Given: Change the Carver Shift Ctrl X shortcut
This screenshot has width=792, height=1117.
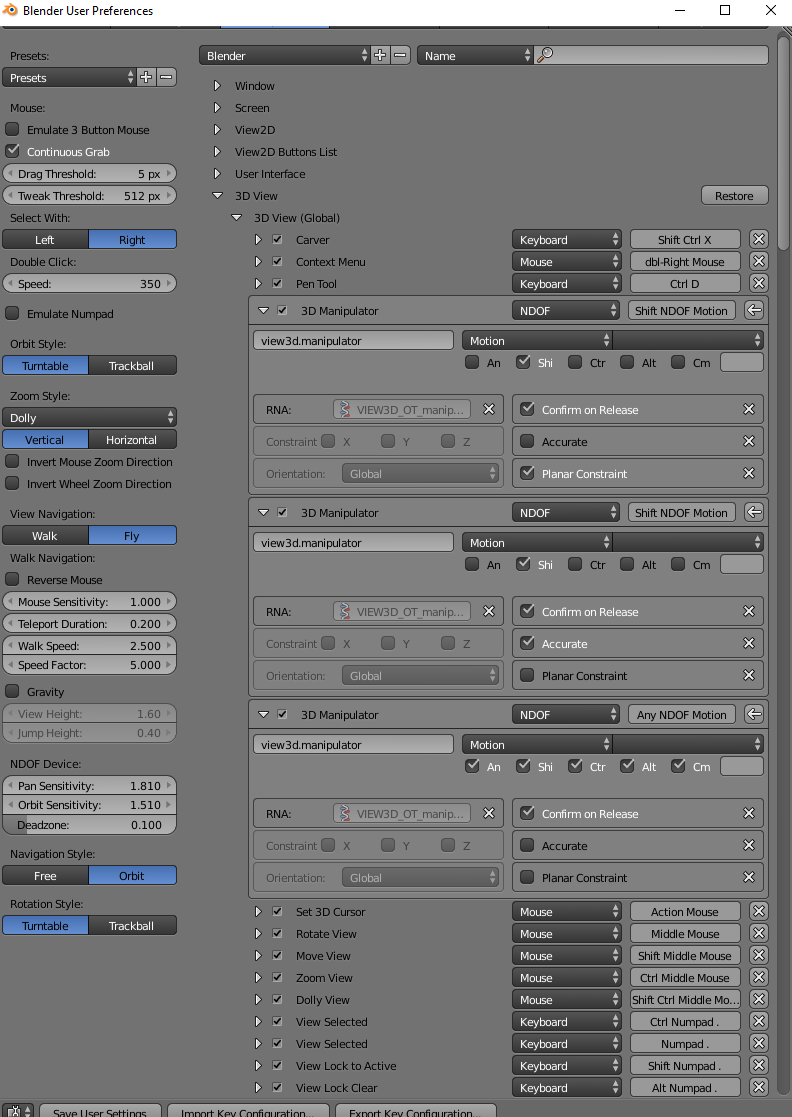Looking at the screenshot, I should (684, 240).
